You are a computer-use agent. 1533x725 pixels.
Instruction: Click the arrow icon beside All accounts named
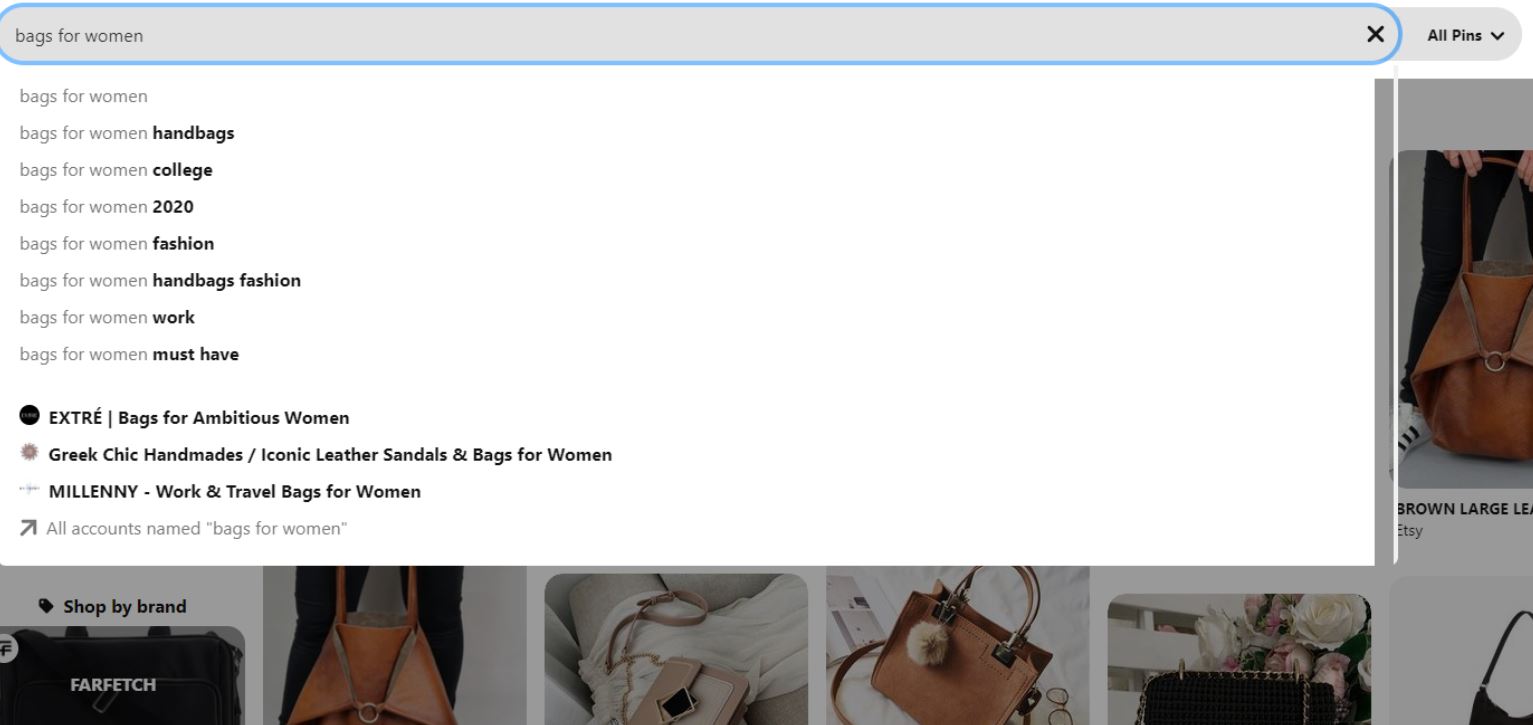(x=29, y=528)
